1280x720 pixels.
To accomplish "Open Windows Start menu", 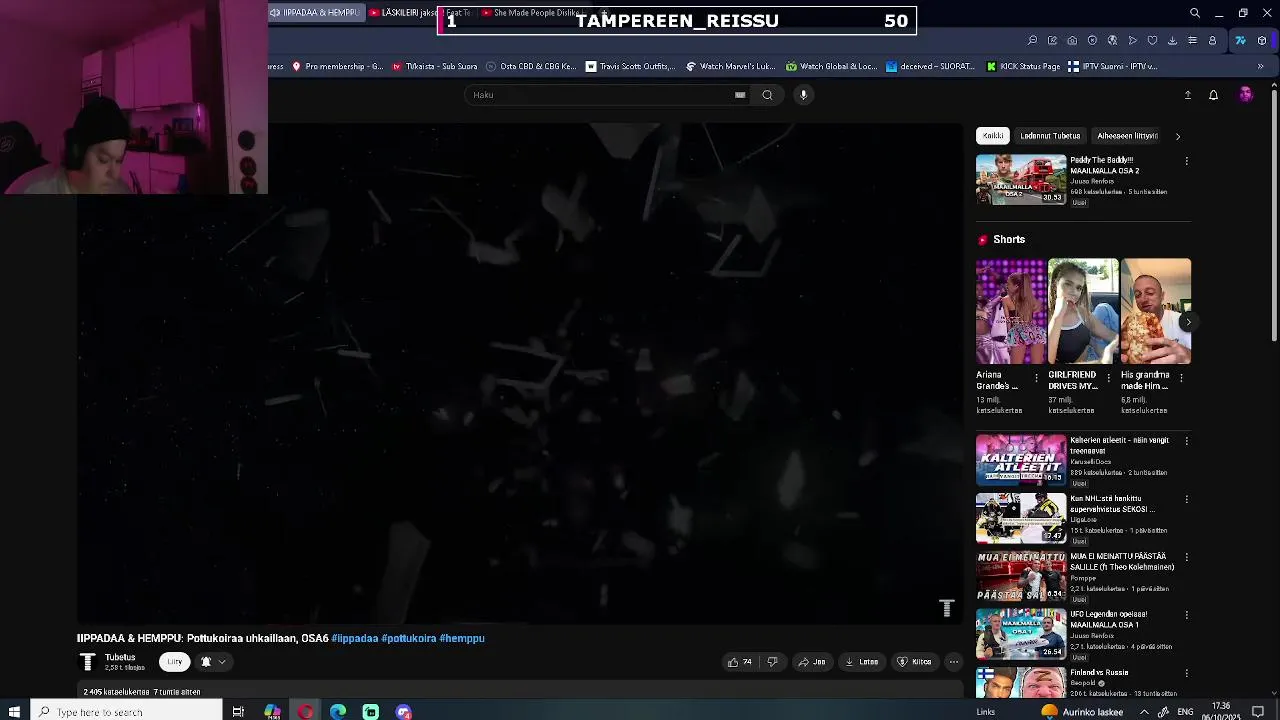I will coord(14,712).
